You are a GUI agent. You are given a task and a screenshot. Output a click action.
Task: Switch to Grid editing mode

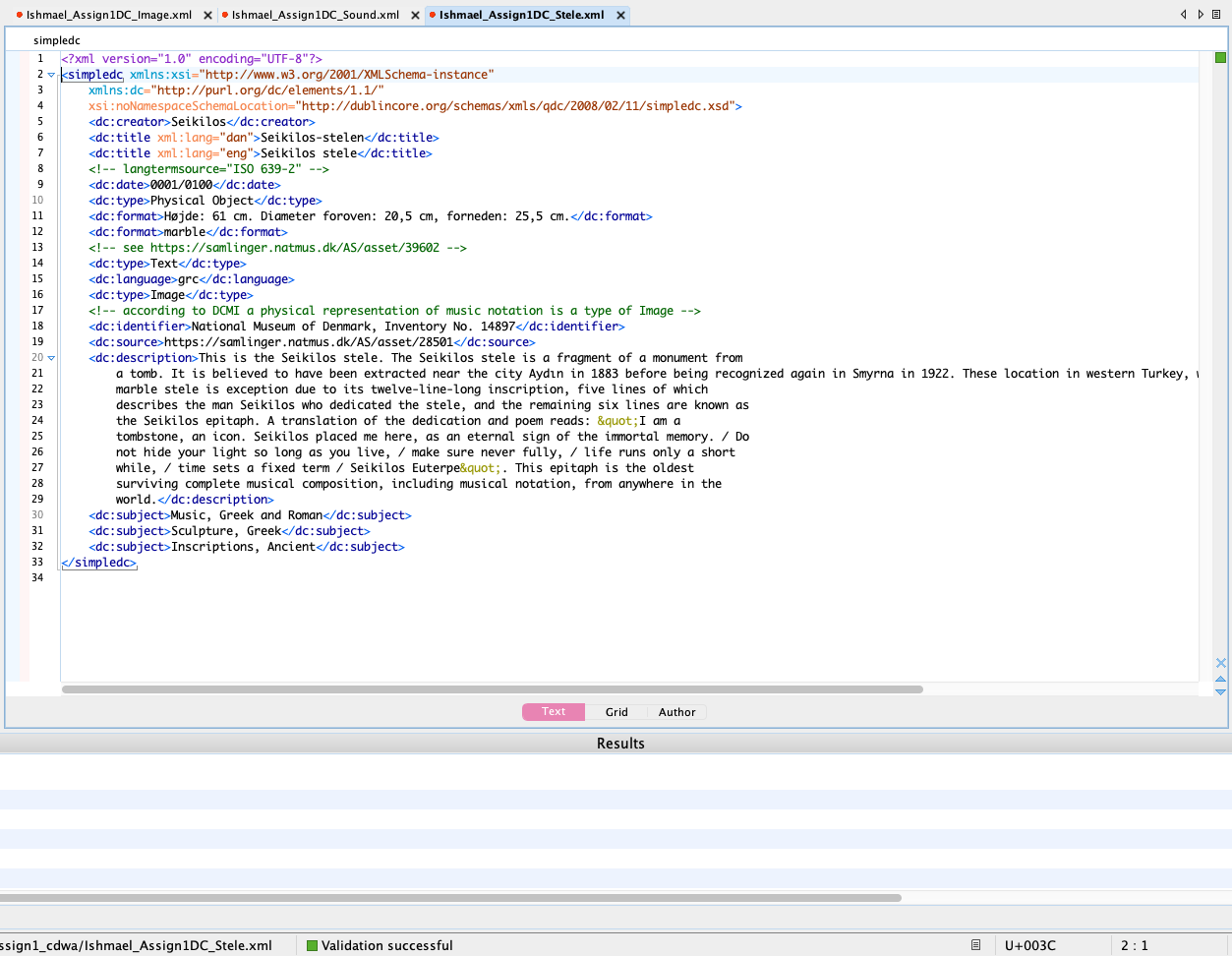(616, 712)
